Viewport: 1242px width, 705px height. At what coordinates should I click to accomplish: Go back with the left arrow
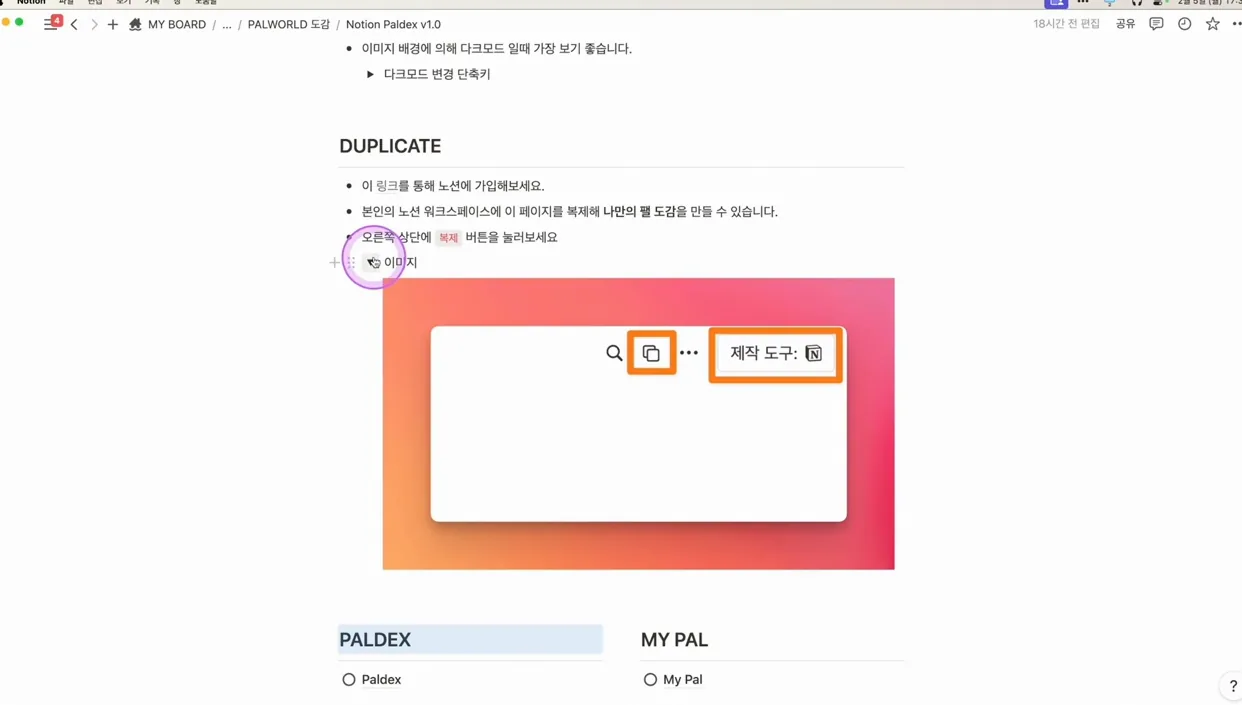[x=74, y=24]
